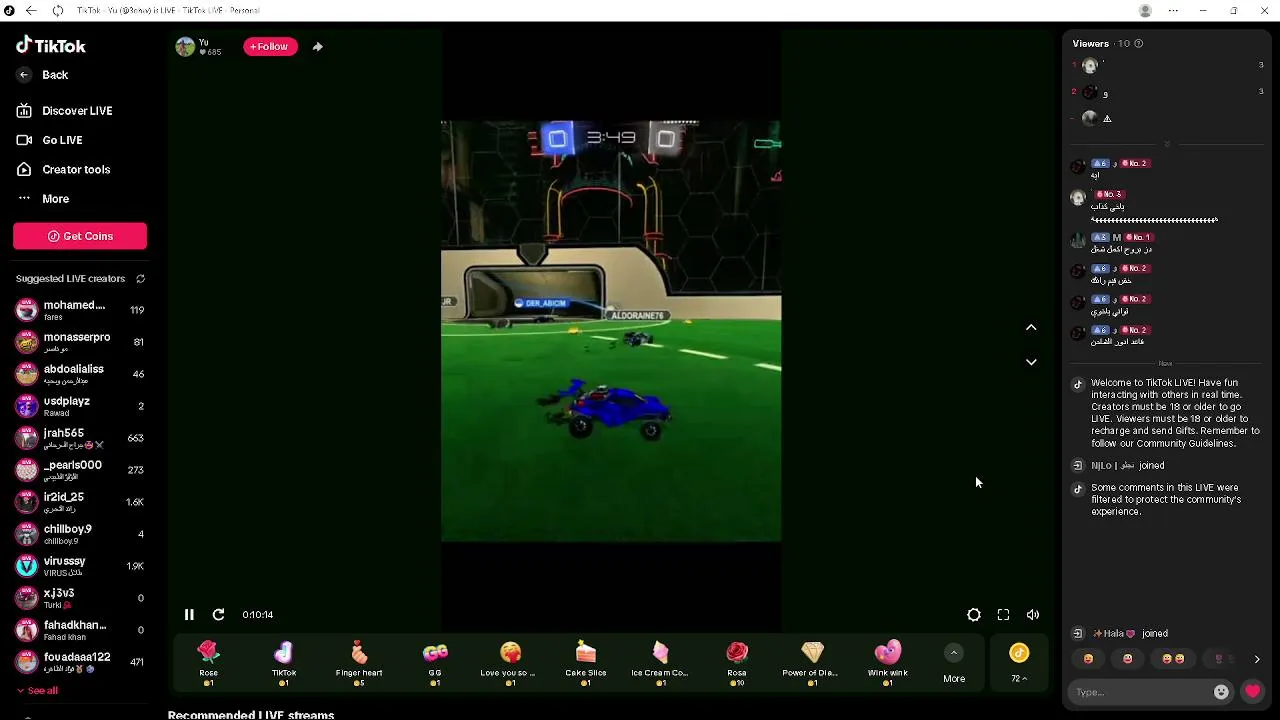The image size is (1280, 720).
Task: Reload the live stream with the refresh icon
Action: pyautogui.click(x=218, y=615)
